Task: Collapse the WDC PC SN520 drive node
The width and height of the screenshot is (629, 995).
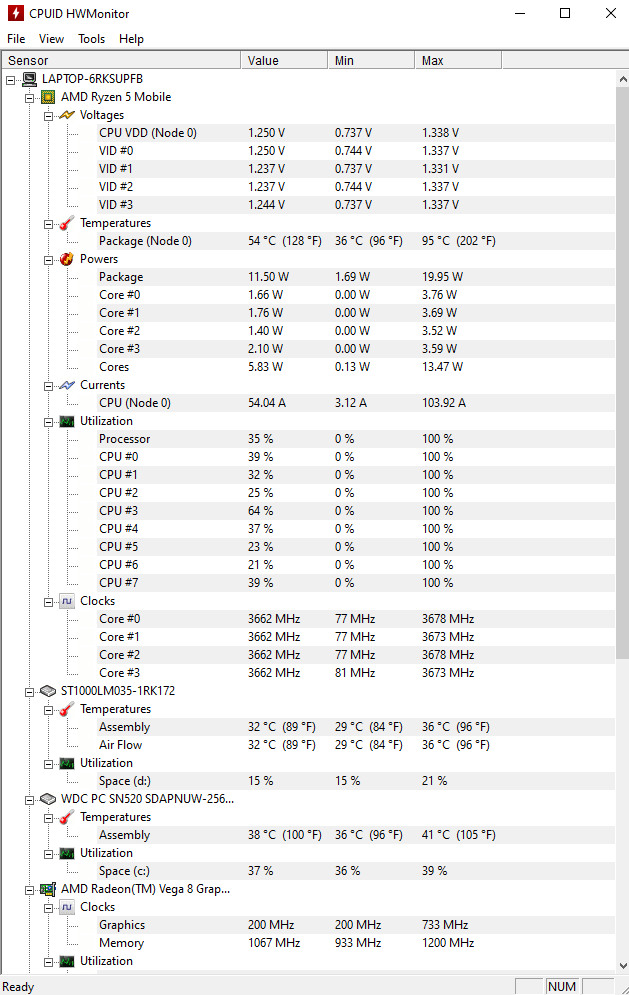Action: point(29,800)
